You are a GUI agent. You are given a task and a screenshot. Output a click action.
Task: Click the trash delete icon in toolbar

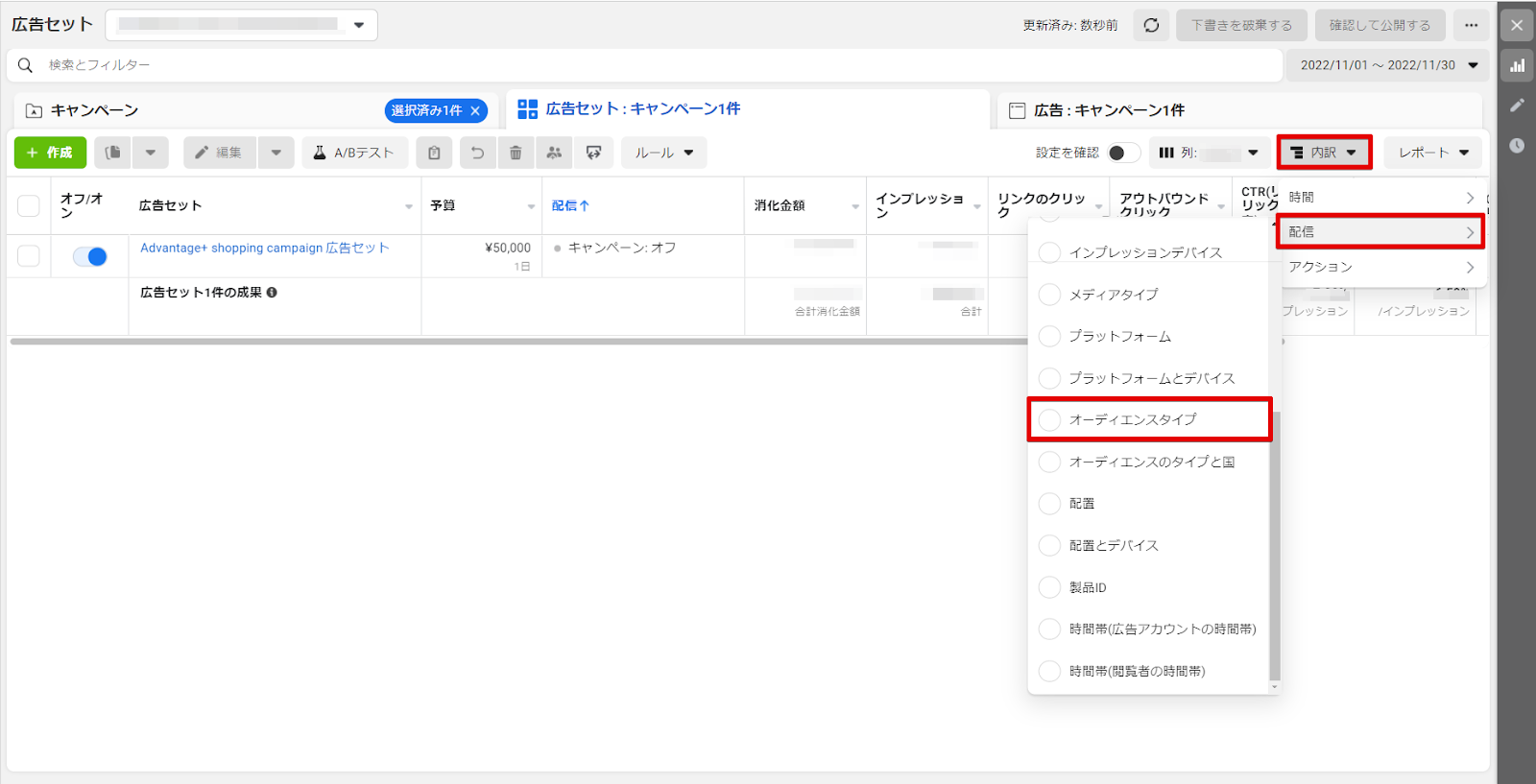click(516, 153)
